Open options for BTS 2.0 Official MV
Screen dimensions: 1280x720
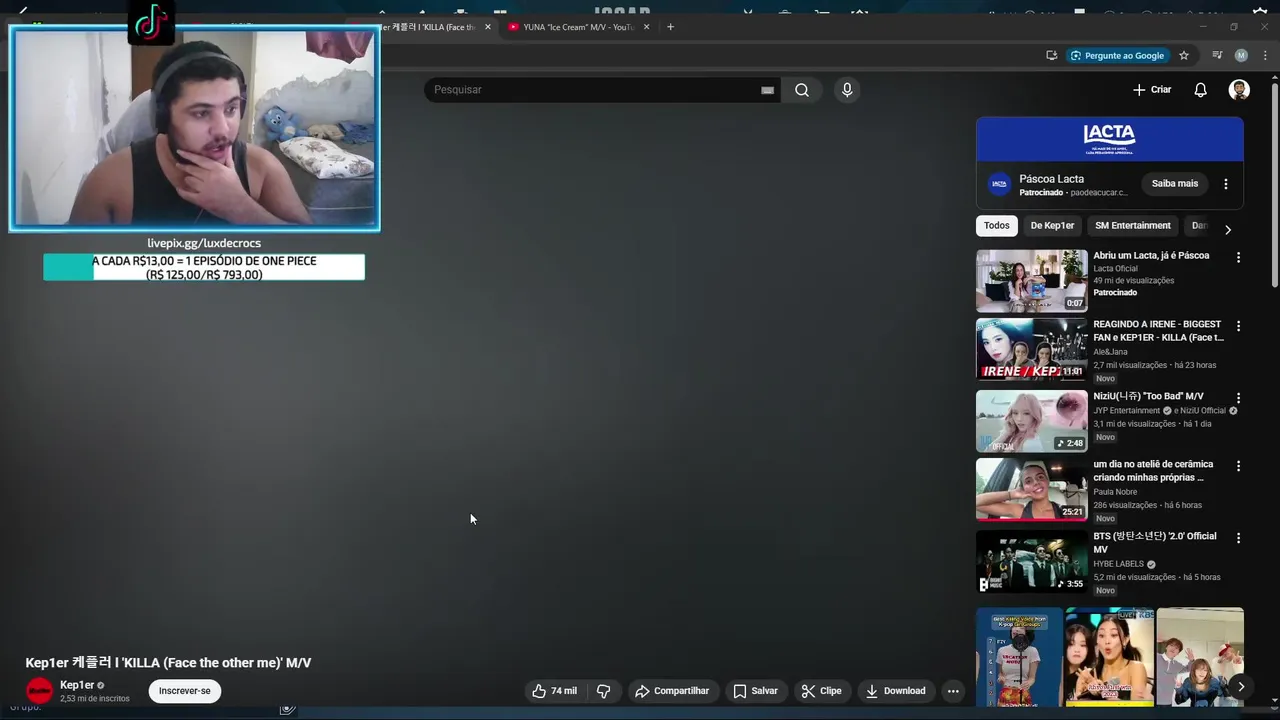coord(1238,538)
